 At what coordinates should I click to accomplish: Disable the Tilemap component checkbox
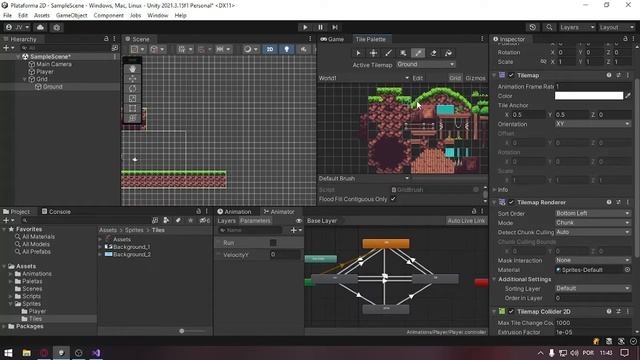click(511, 75)
